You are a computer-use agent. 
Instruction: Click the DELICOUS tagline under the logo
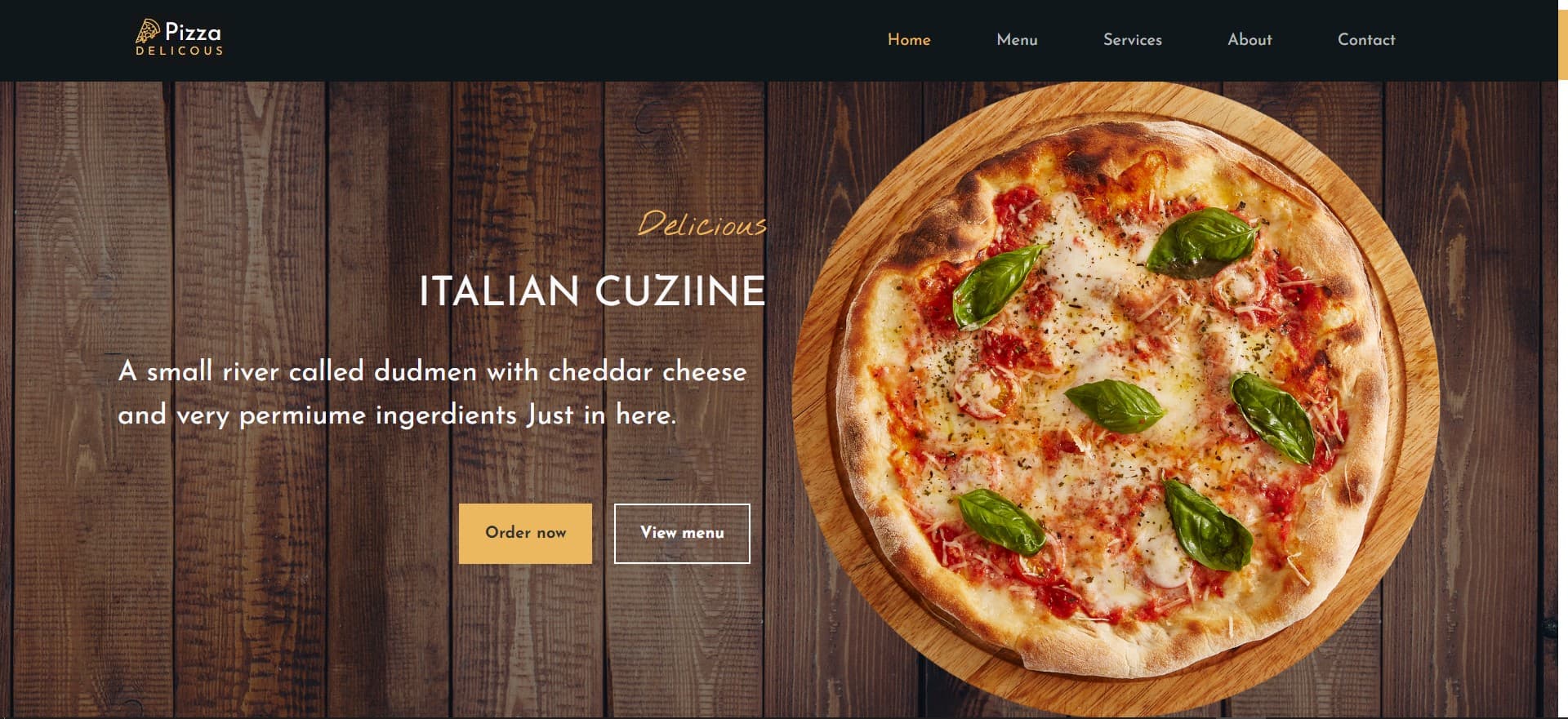(179, 51)
